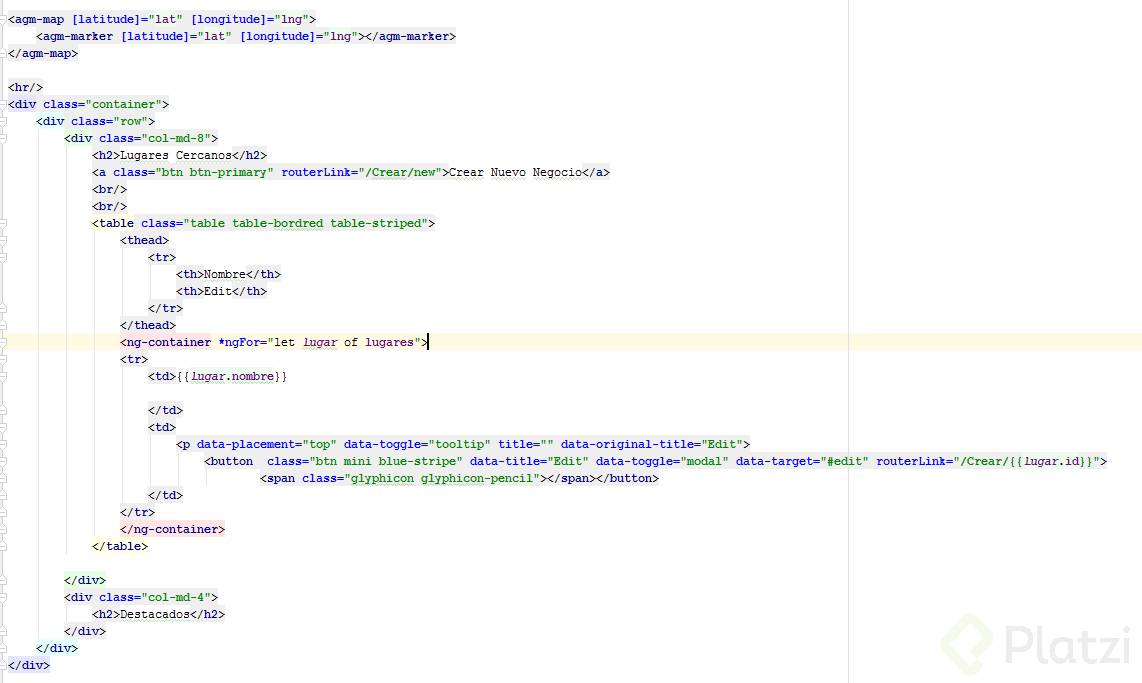The image size is (1142, 683).
Task: Click the routerLink "/Crear/{{lugar.id}}" value
Action: point(1027,461)
